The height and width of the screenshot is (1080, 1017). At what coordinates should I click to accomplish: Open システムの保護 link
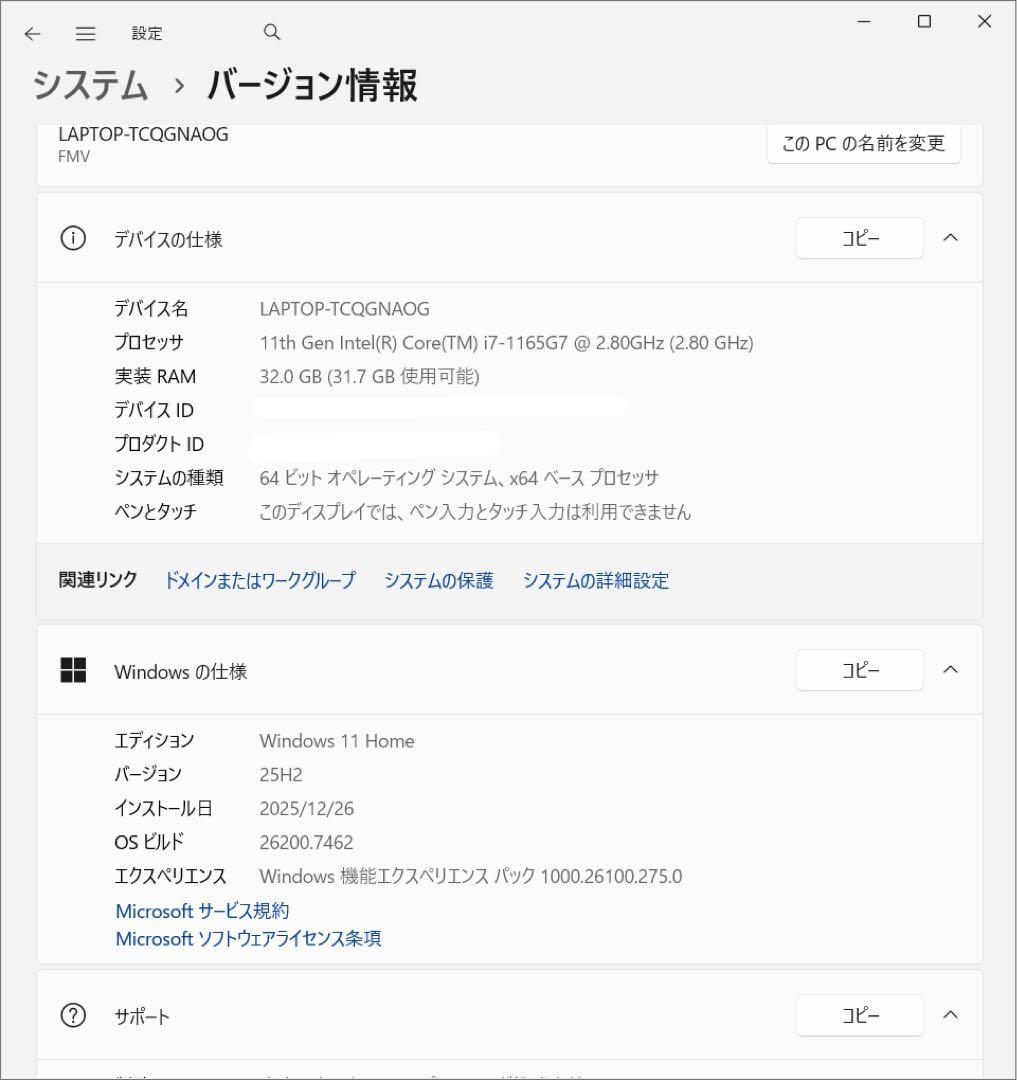(x=440, y=580)
